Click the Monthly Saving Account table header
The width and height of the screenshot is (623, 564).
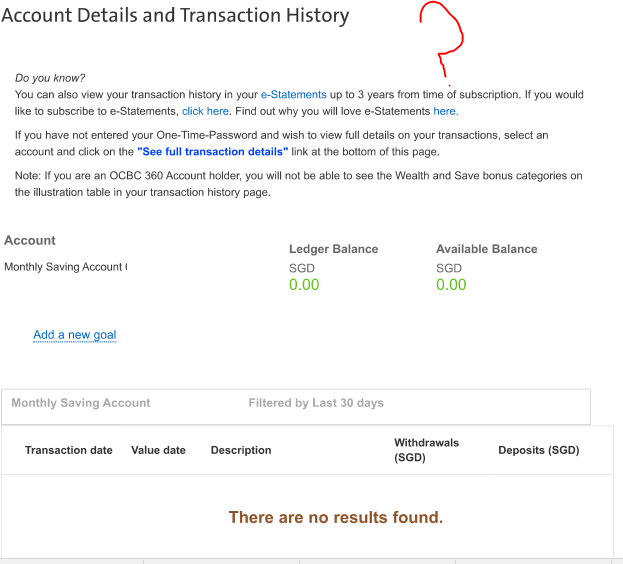(81, 403)
